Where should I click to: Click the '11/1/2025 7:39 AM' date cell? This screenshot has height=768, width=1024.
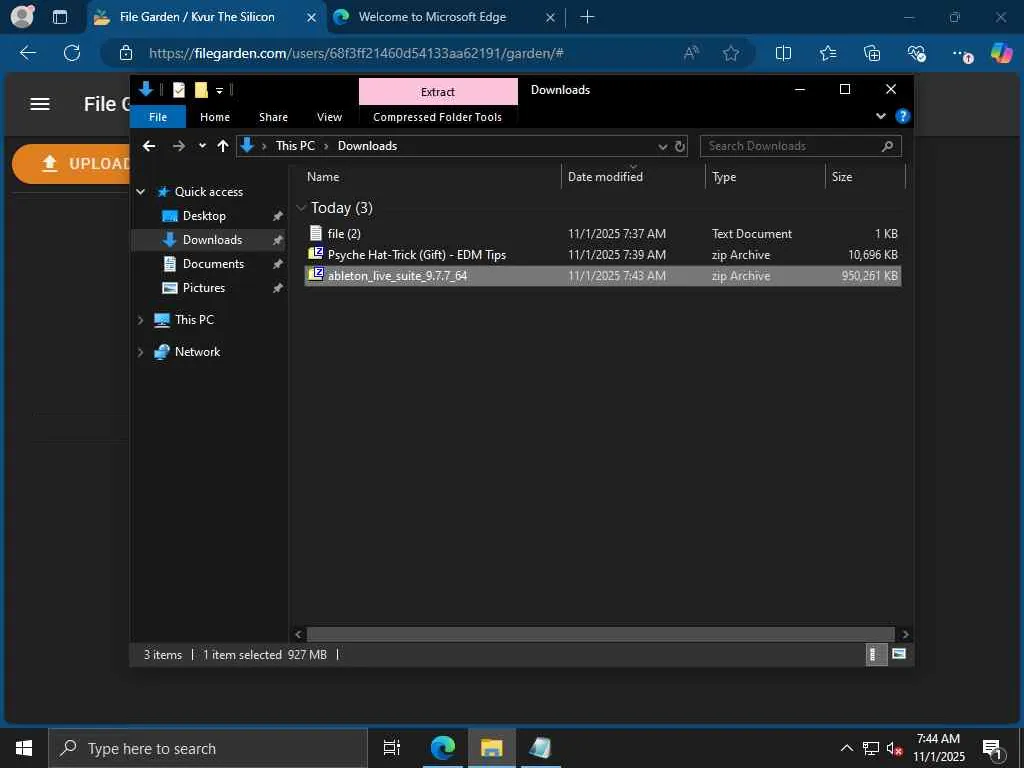coord(616,255)
